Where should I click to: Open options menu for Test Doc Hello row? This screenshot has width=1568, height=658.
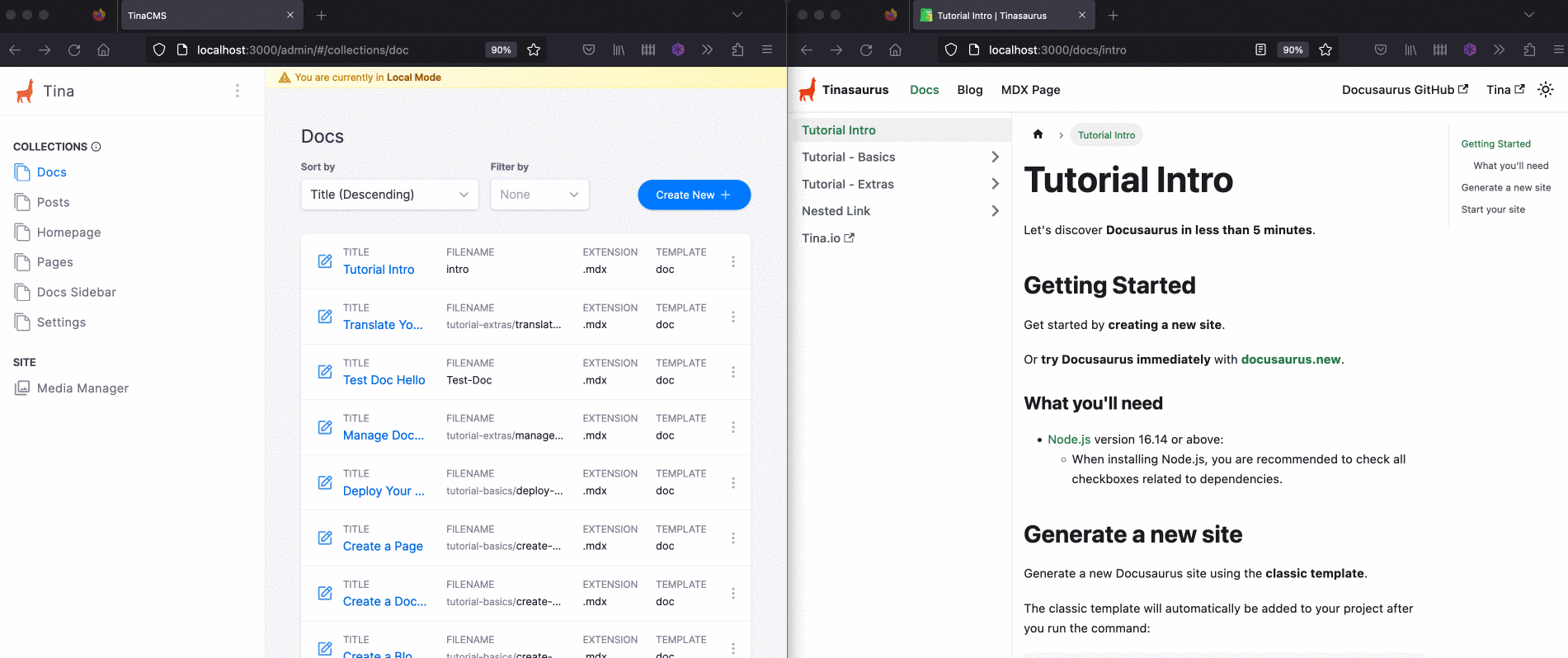click(x=732, y=372)
